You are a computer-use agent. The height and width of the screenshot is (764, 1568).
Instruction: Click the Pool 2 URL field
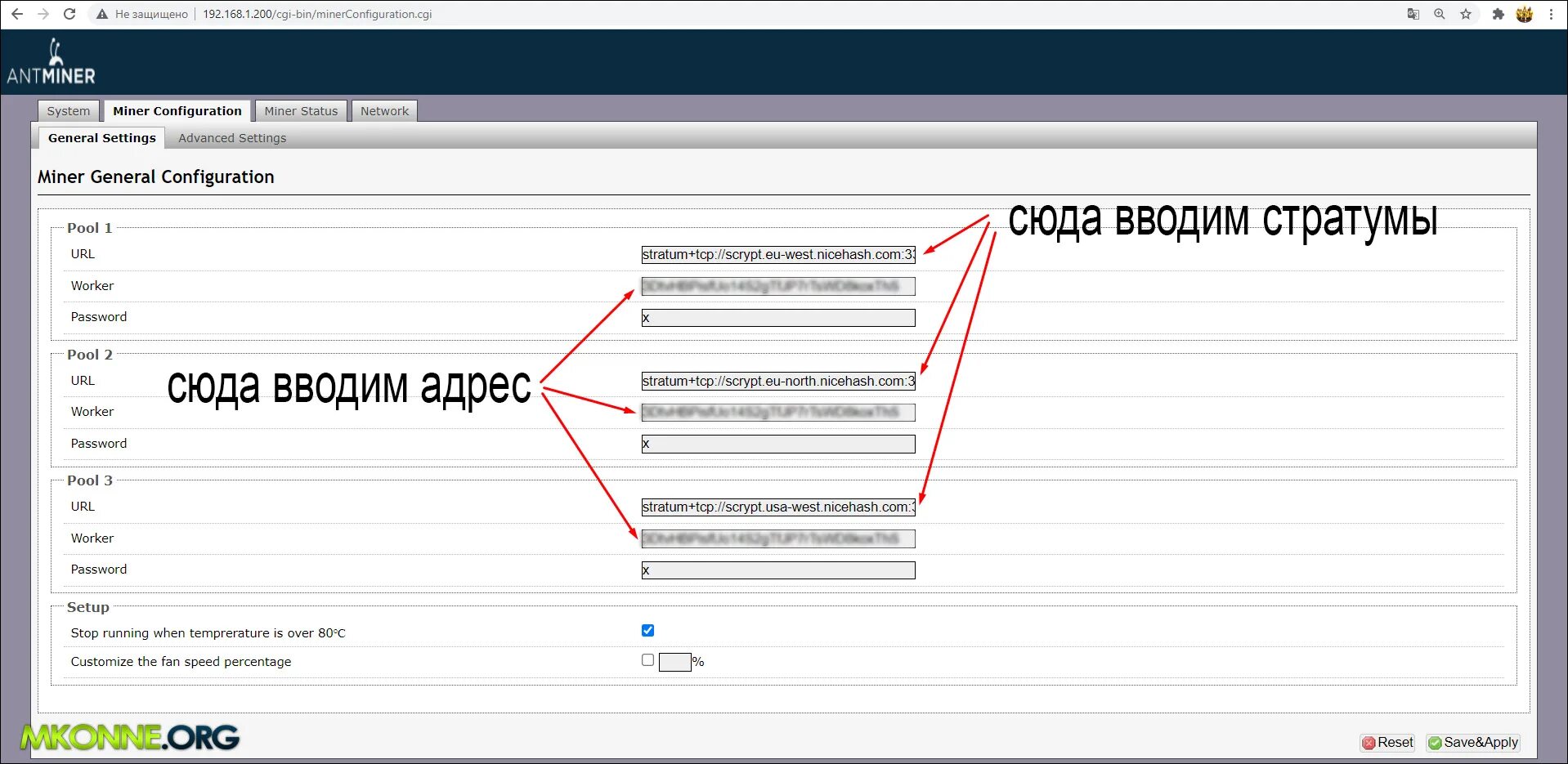[778, 381]
